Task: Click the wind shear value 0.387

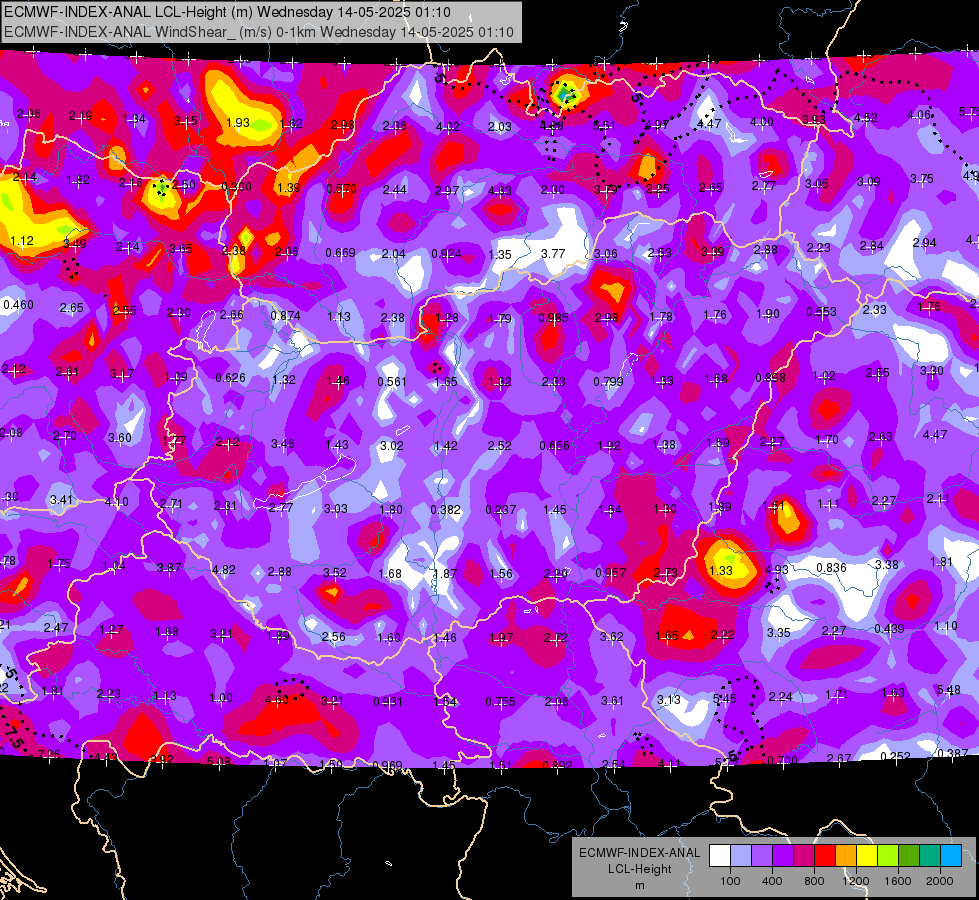Action: click(953, 753)
